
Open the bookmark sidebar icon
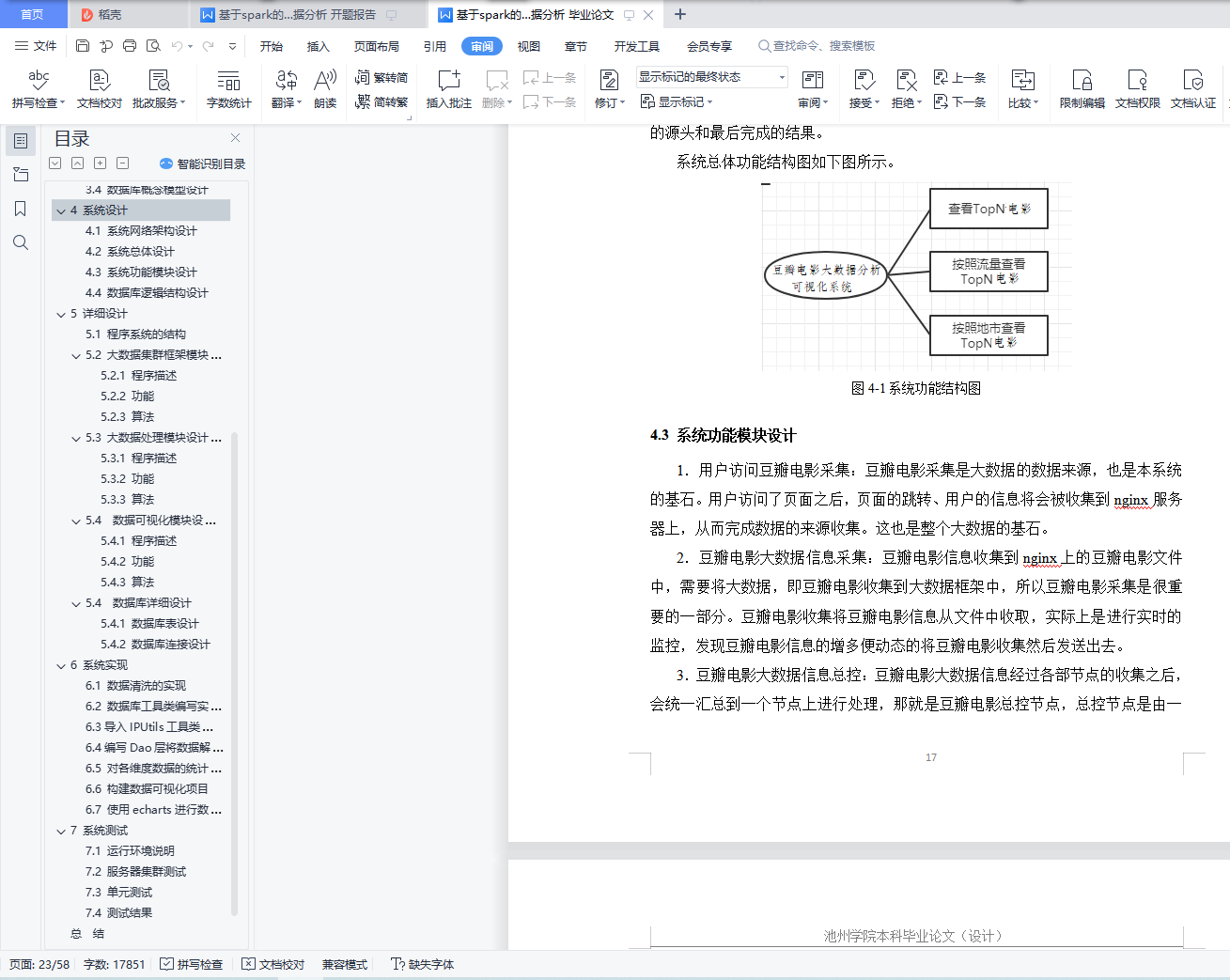point(21,209)
